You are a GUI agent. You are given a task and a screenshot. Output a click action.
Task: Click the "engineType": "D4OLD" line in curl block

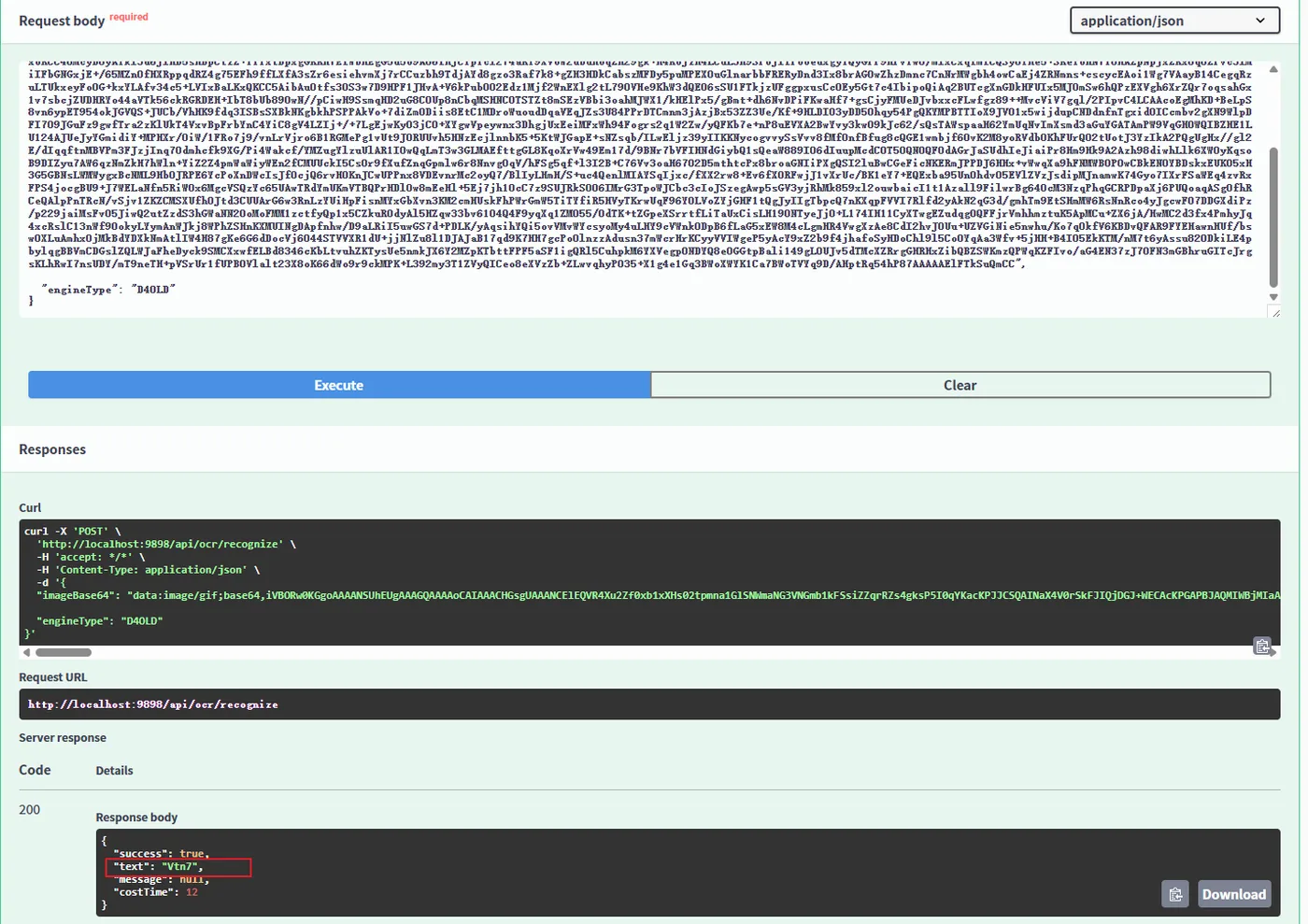click(100, 621)
